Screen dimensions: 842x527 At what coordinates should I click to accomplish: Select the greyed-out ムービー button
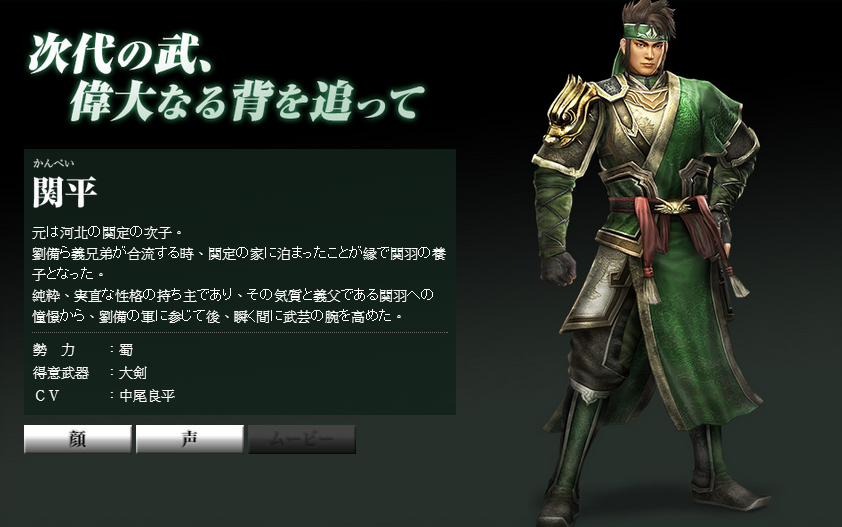coord(302,439)
